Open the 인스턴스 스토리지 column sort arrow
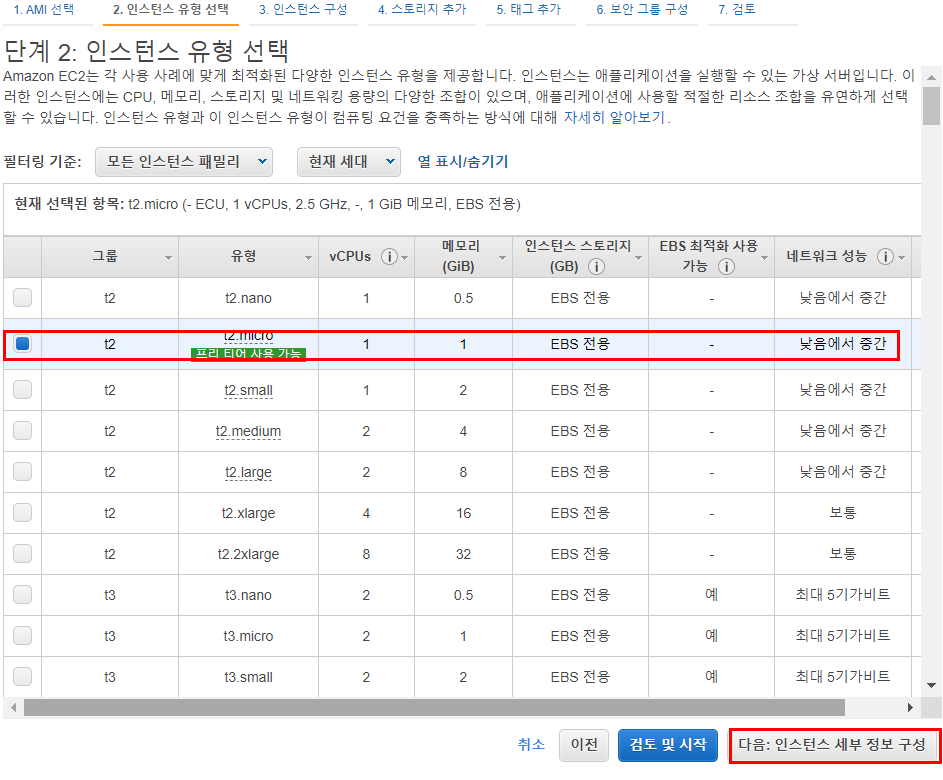 tap(638, 258)
